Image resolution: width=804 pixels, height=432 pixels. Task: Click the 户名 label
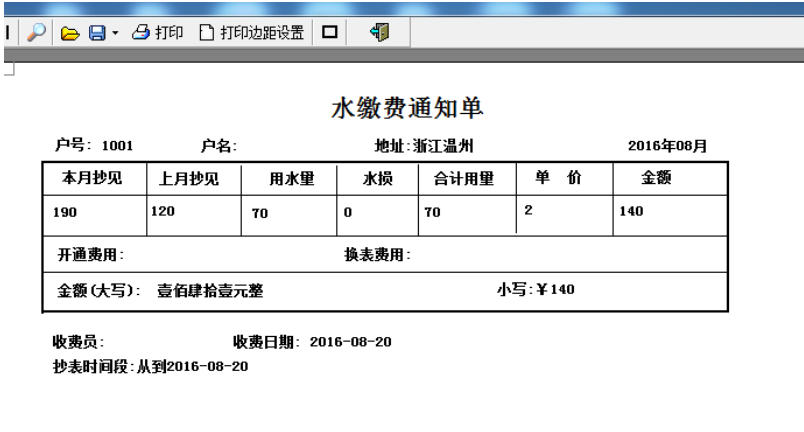218,146
